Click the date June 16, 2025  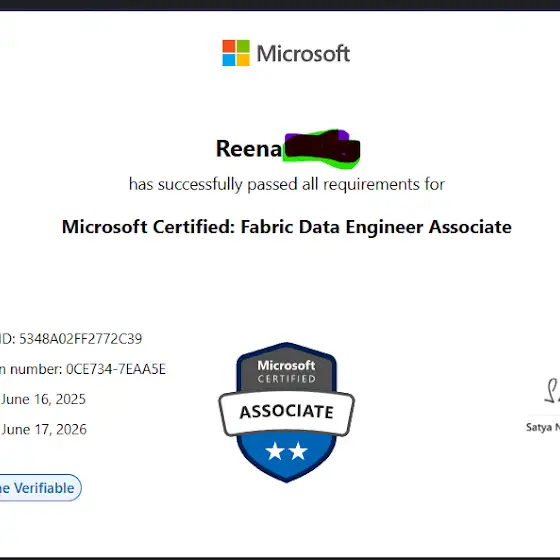(x=43, y=399)
